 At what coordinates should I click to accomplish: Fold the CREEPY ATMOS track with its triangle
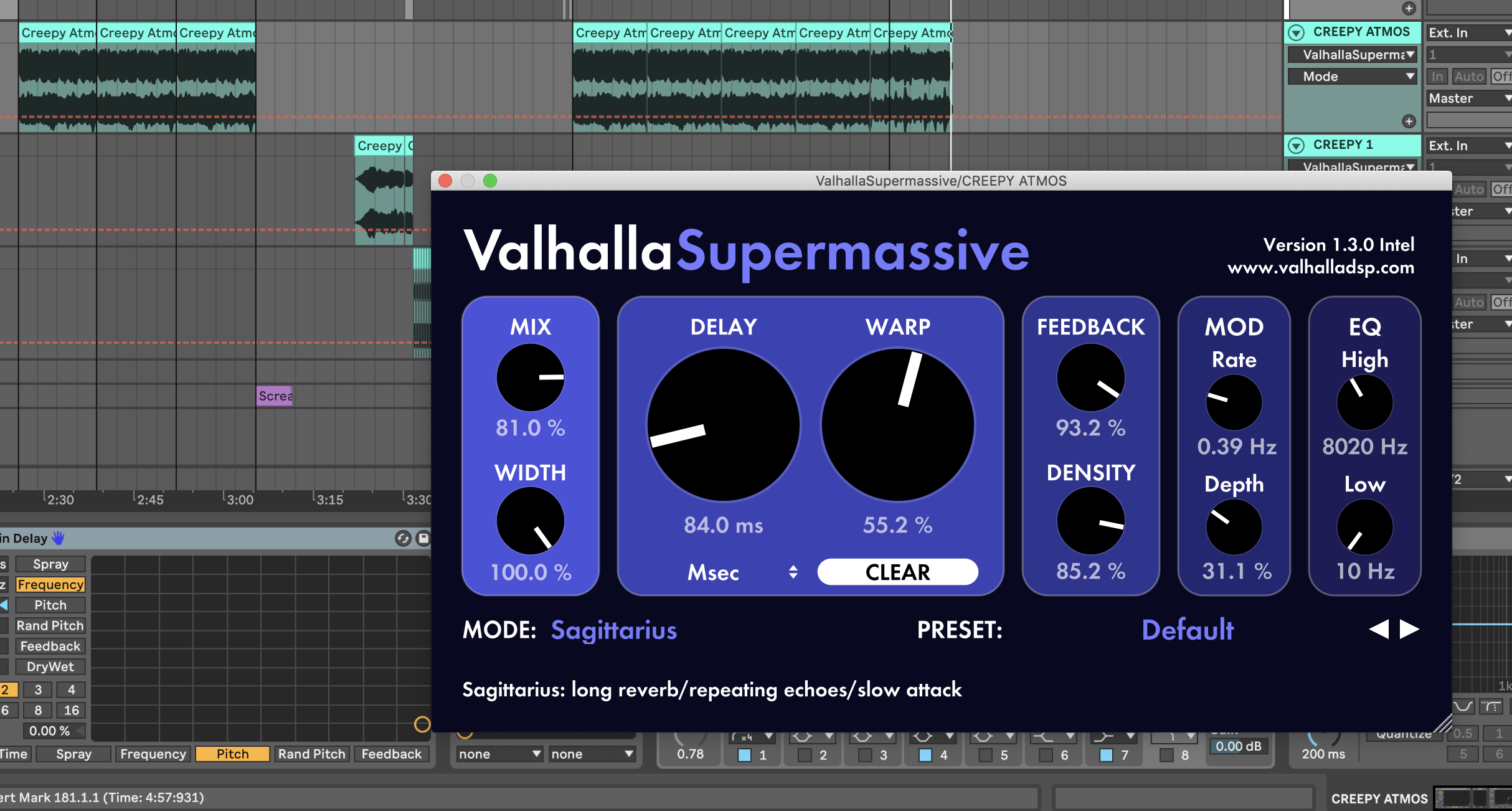click(x=1297, y=32)
